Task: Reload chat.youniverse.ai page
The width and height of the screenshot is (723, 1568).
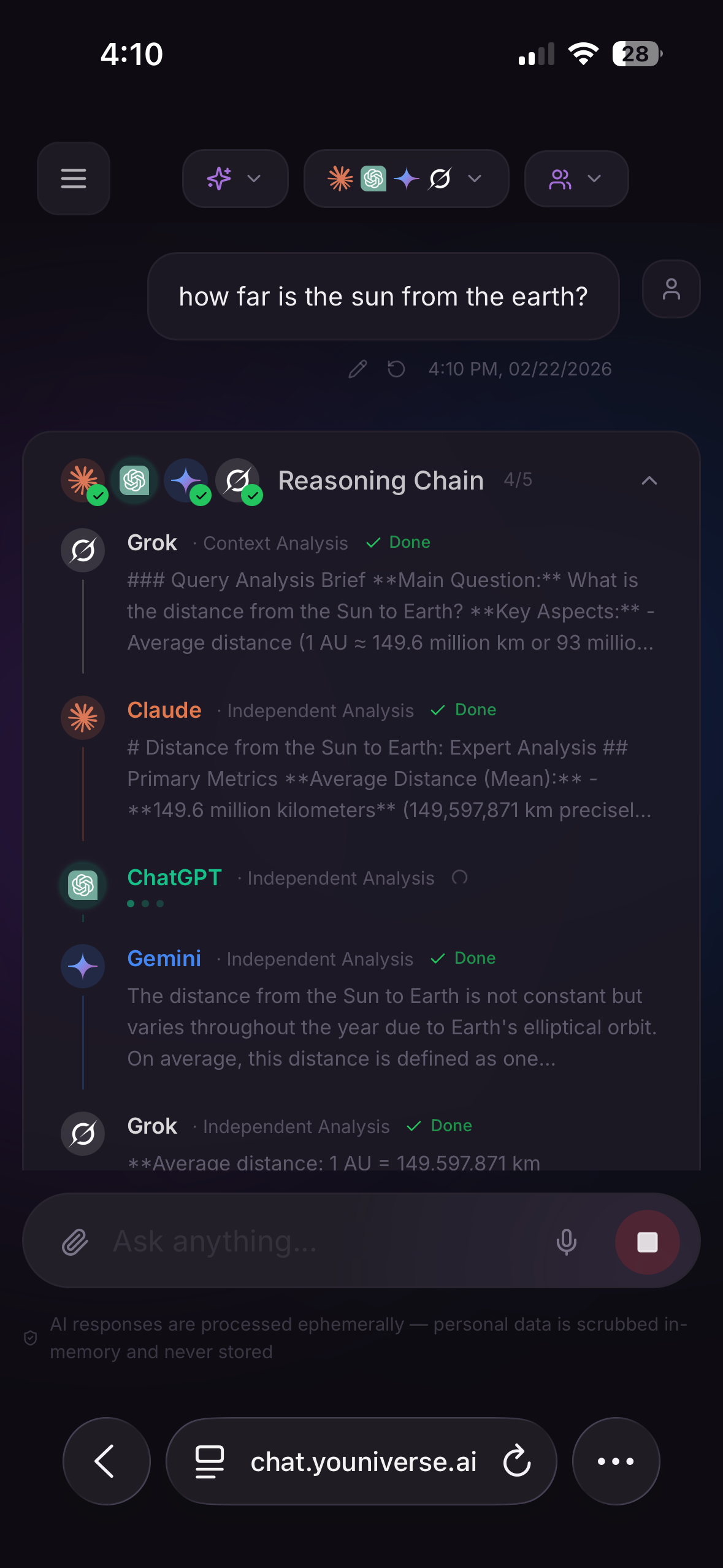Action: 517,1461
